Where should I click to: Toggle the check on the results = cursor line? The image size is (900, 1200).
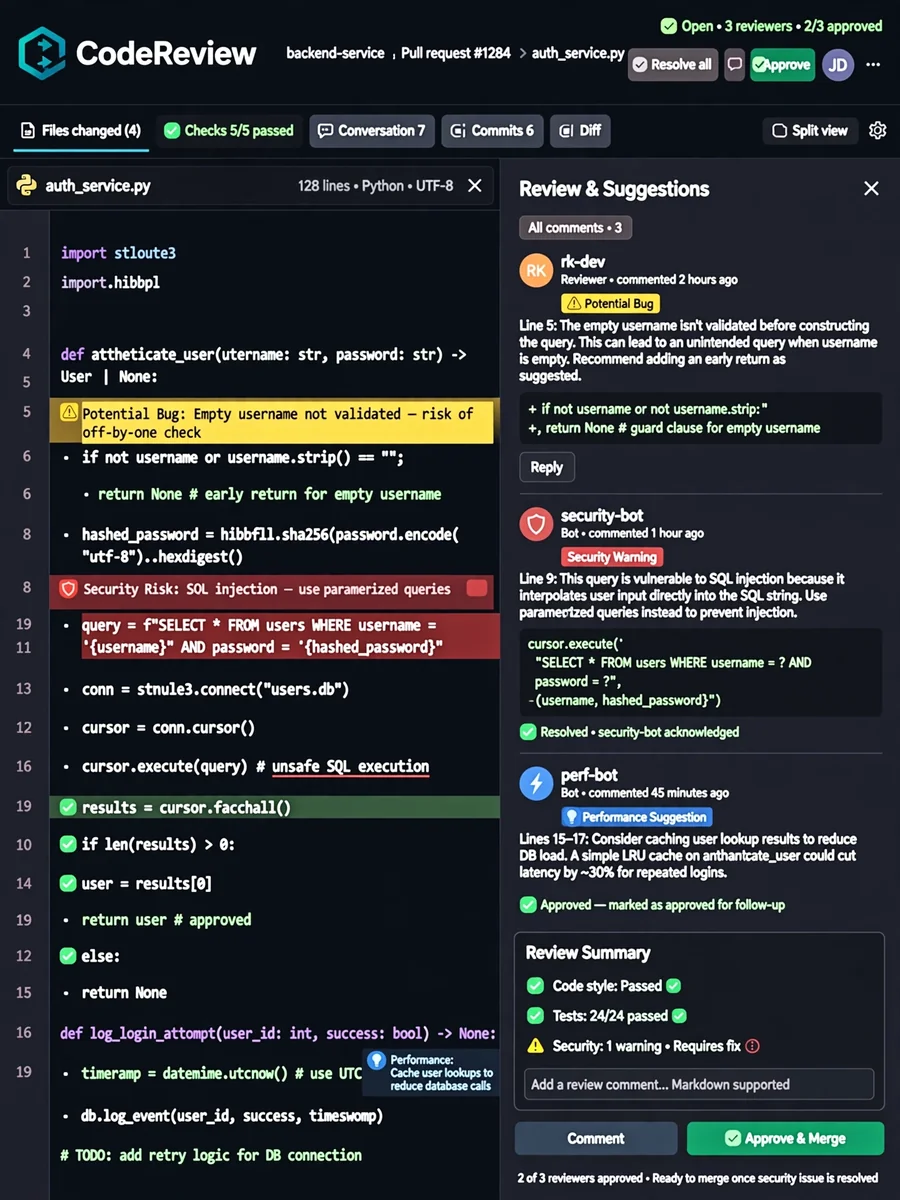click(68, 807)
